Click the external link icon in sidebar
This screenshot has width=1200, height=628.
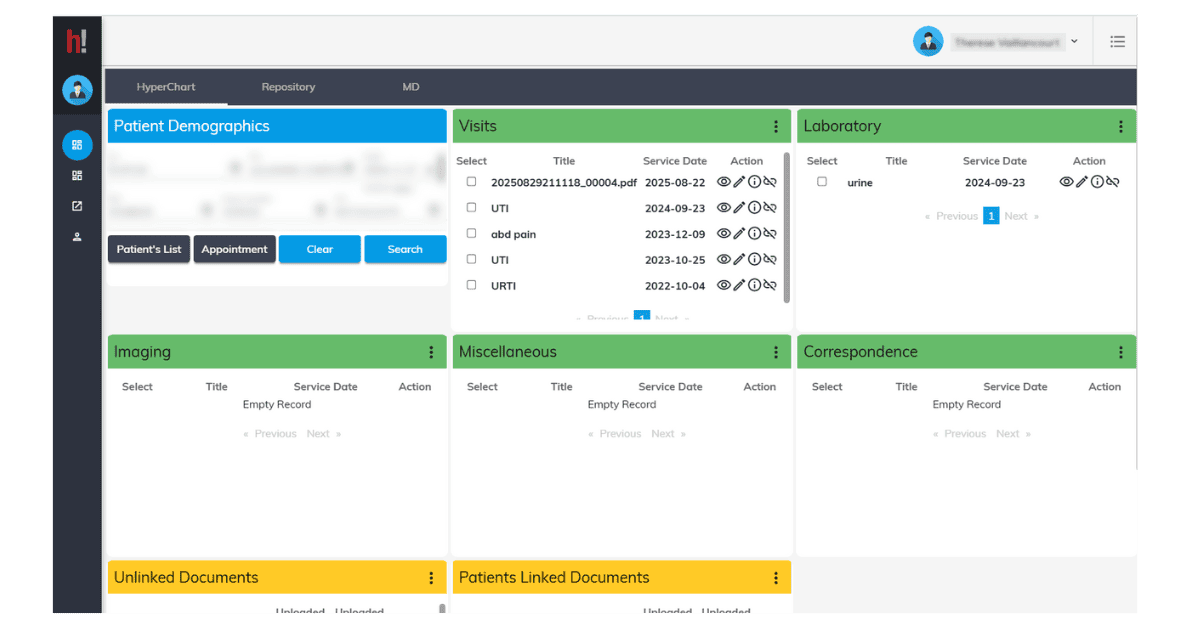(77, 207)
